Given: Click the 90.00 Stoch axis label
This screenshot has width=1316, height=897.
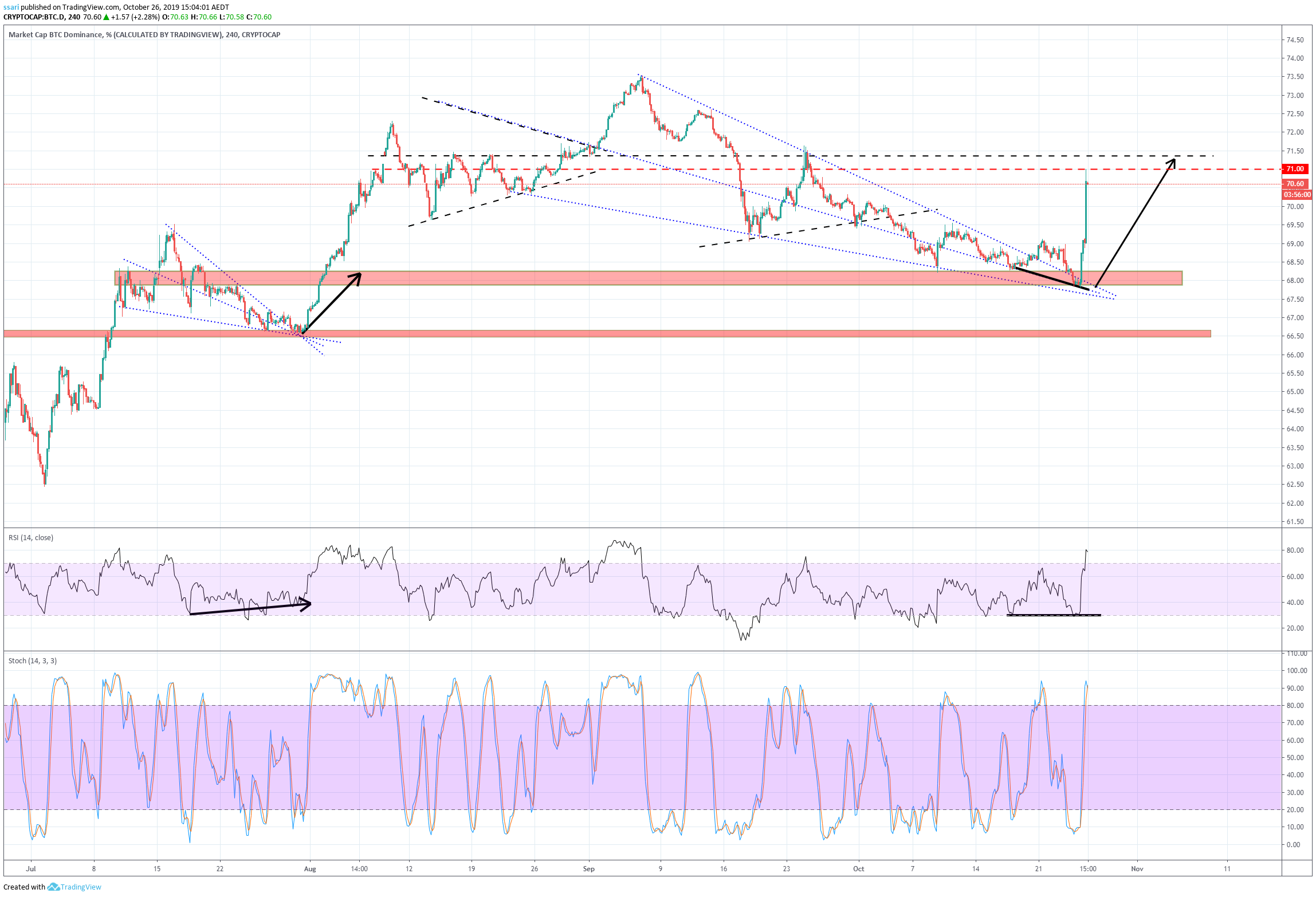Looking at the screenshot, I should pyautogui.click(x=1295, y=689).
